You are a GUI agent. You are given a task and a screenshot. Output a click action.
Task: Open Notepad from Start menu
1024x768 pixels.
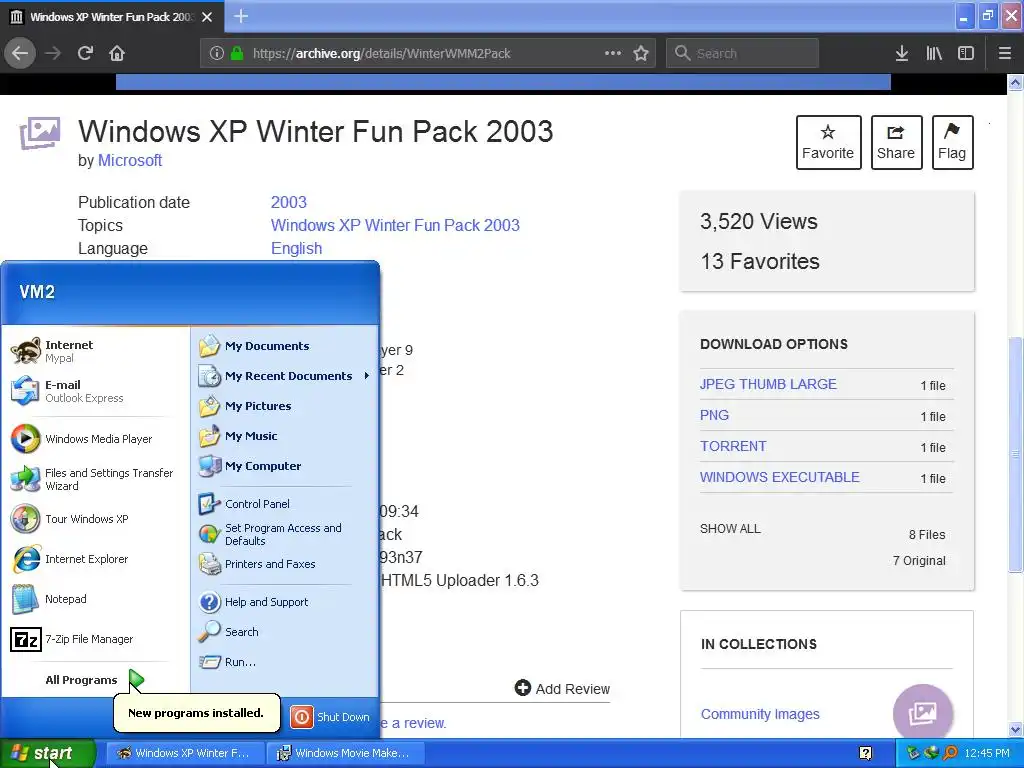[x=95, y=599]
